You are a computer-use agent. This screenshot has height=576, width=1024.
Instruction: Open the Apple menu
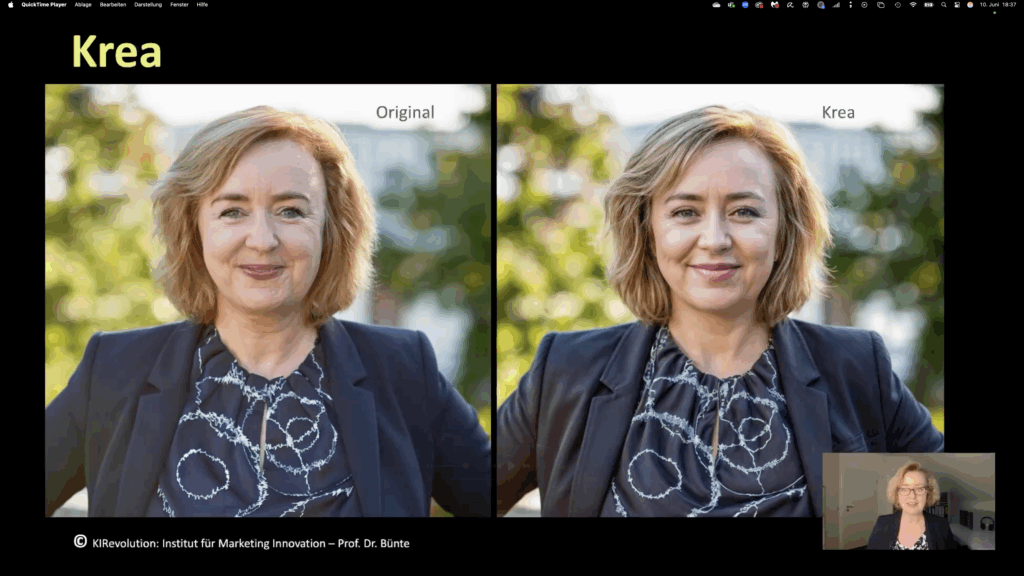(x=10, y=5)
